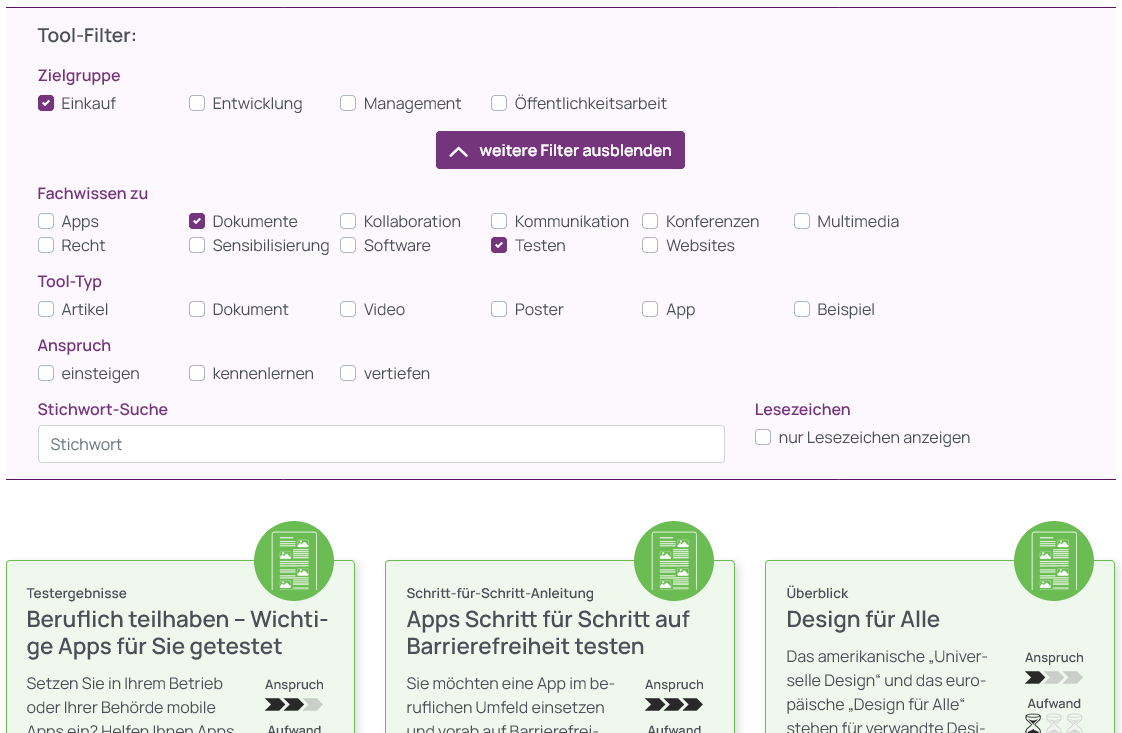Click the purple 'Anspruch' filter heading
1122x733 pixels.
click(x=74, y=345)
